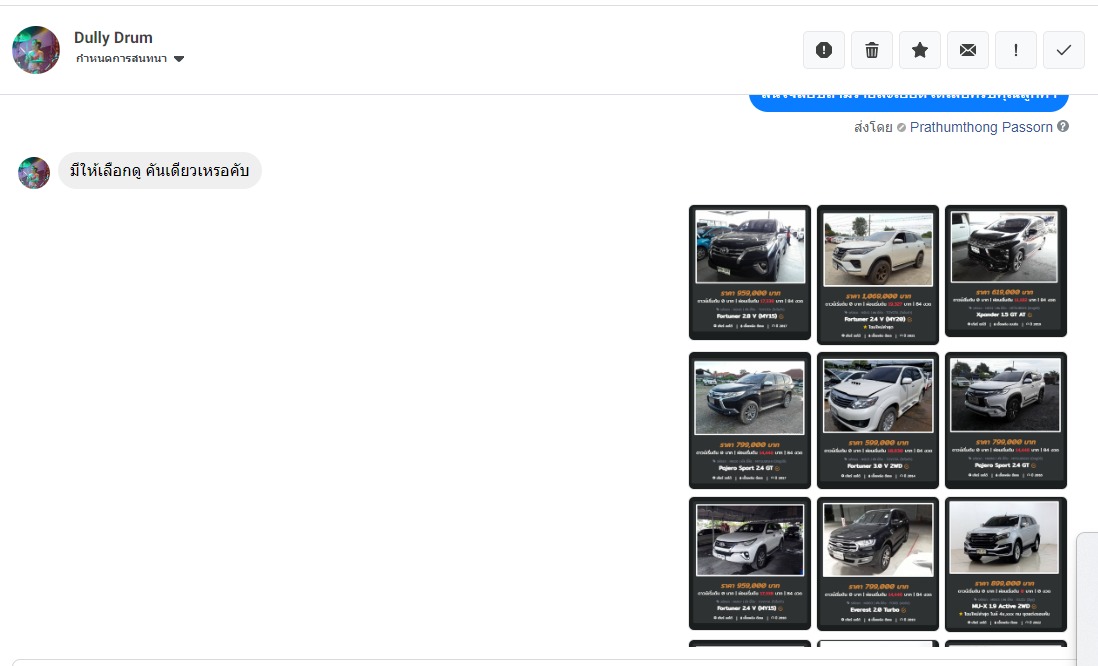
Task: Click small avatar beside the incoming message
Action: point(34,172)
